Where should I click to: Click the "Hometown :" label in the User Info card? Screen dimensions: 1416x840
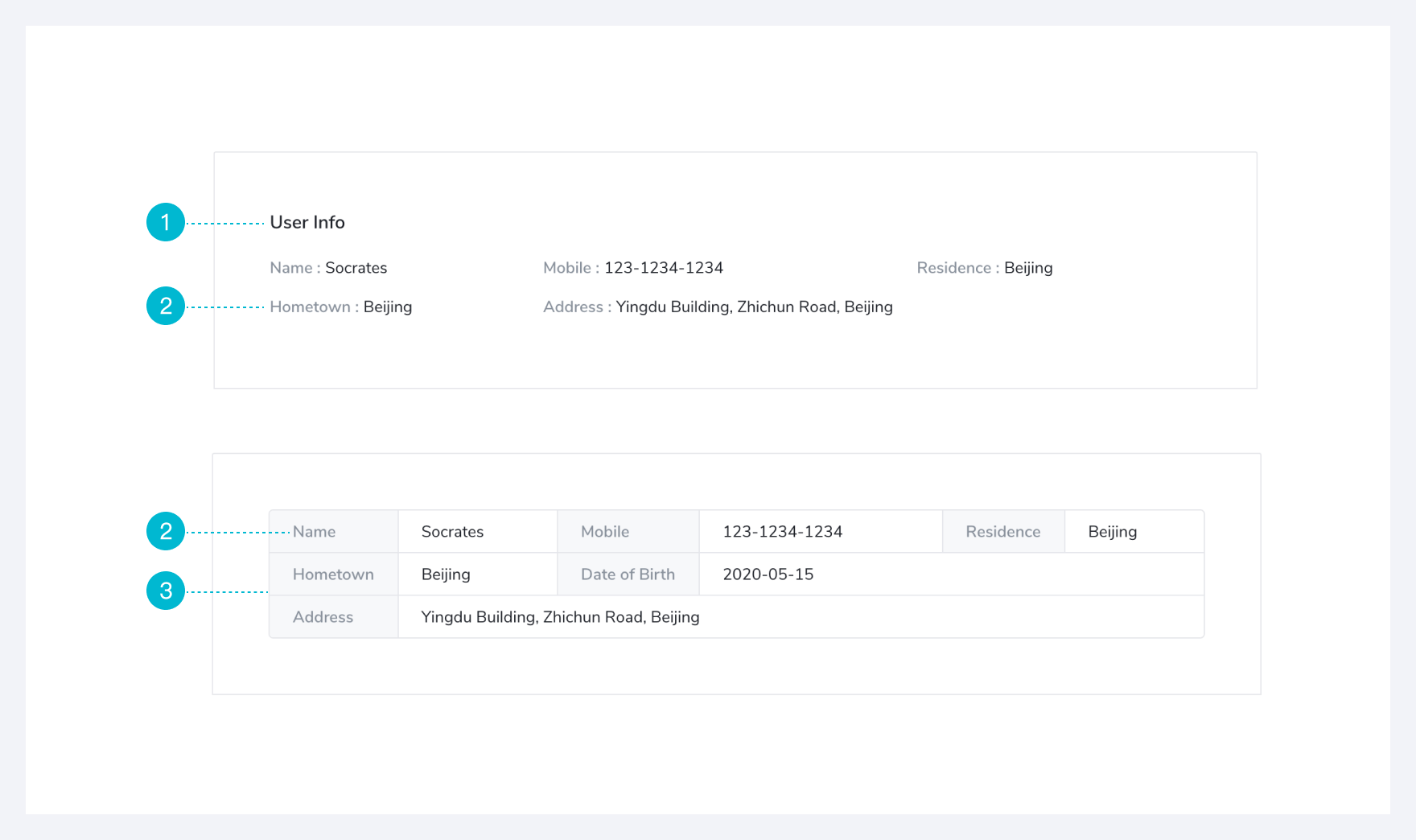(x=314, y=307)
